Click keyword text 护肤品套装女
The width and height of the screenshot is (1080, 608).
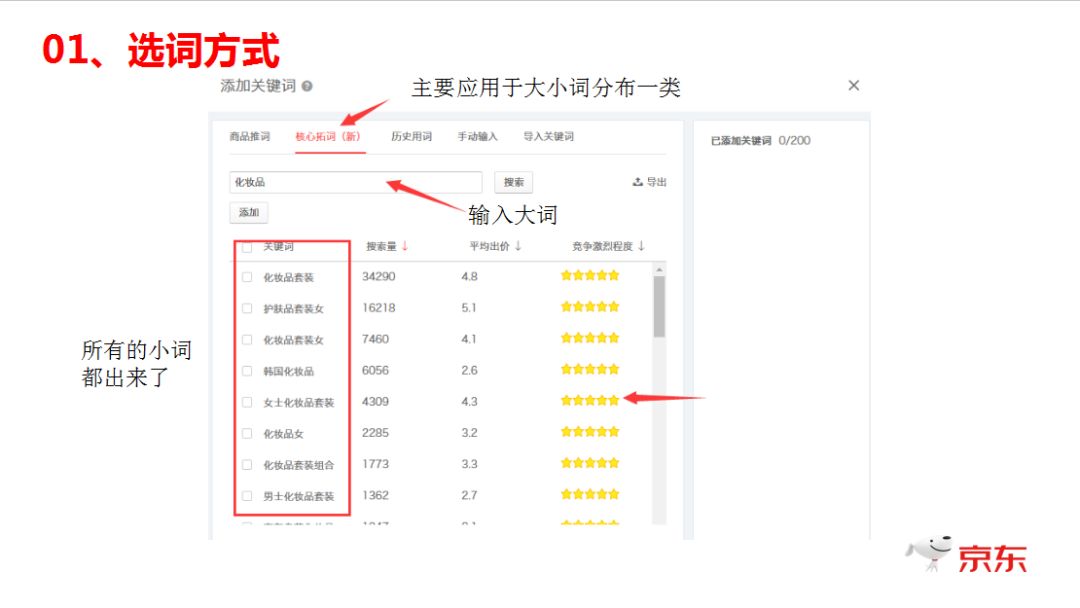pyautogui.click(x=293, y=308)
